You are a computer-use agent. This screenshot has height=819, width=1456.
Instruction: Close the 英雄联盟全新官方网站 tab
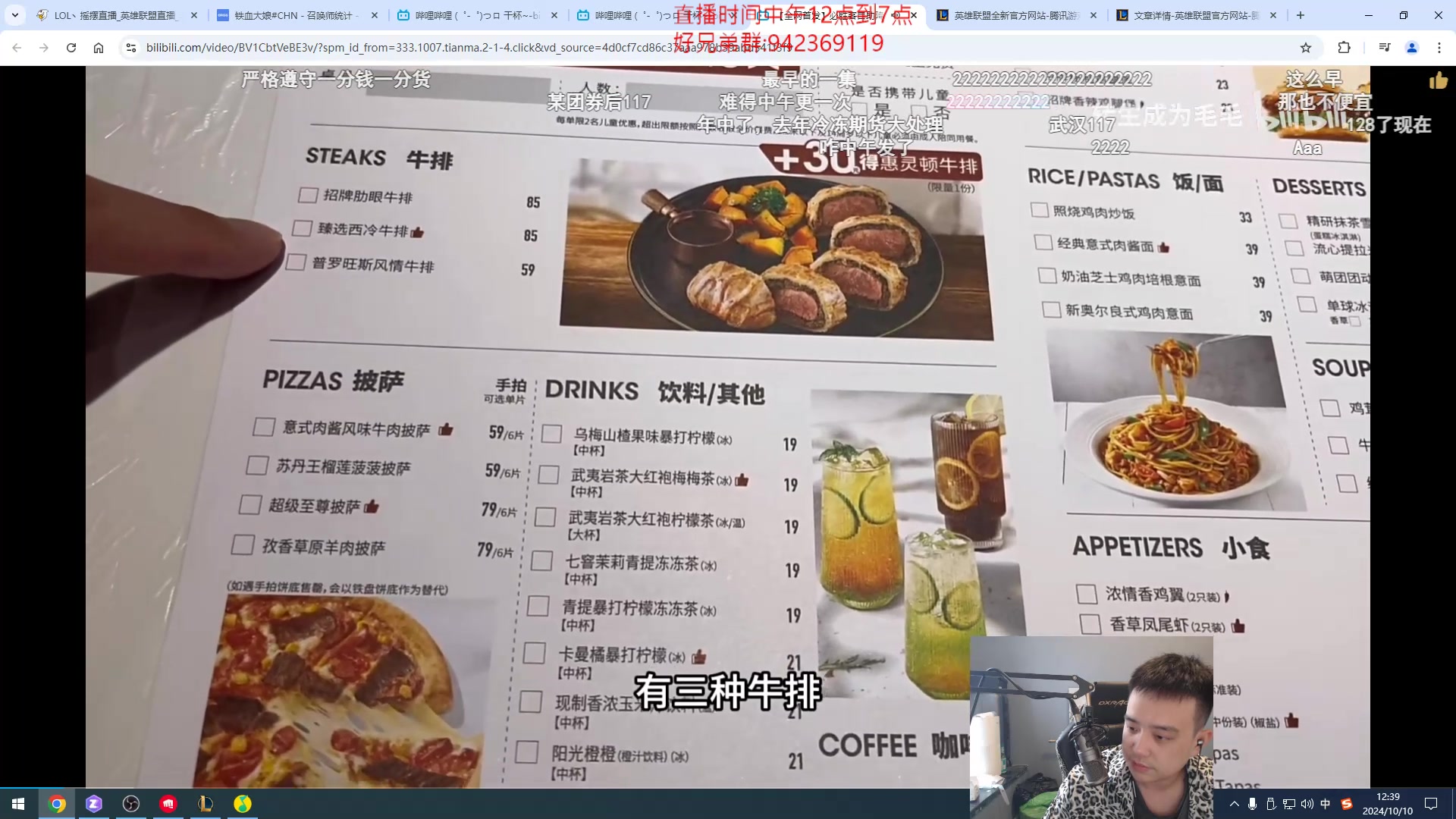coord(1094,15)
